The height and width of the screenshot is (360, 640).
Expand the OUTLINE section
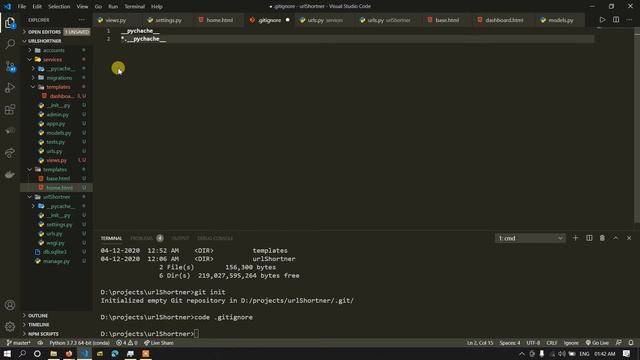[38, 316]
